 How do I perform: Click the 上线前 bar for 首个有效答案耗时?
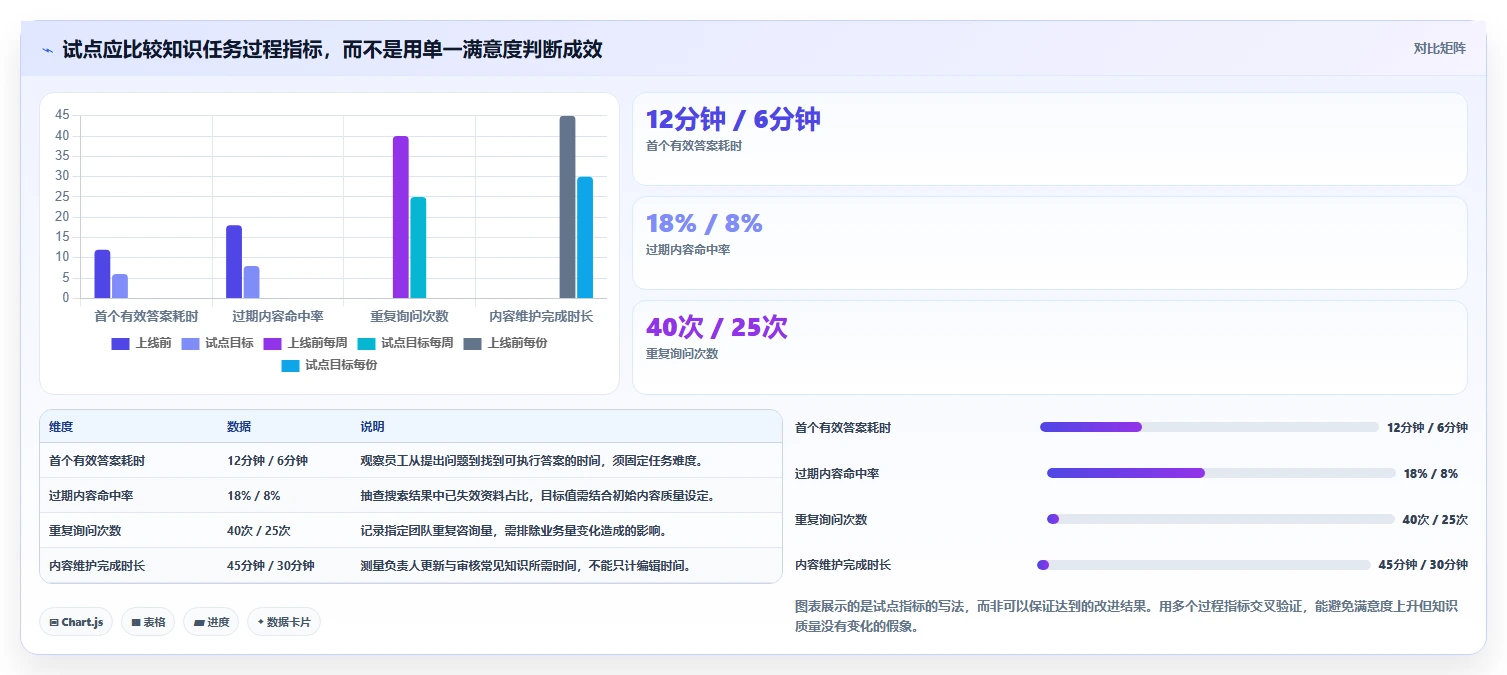pos(102,274)
